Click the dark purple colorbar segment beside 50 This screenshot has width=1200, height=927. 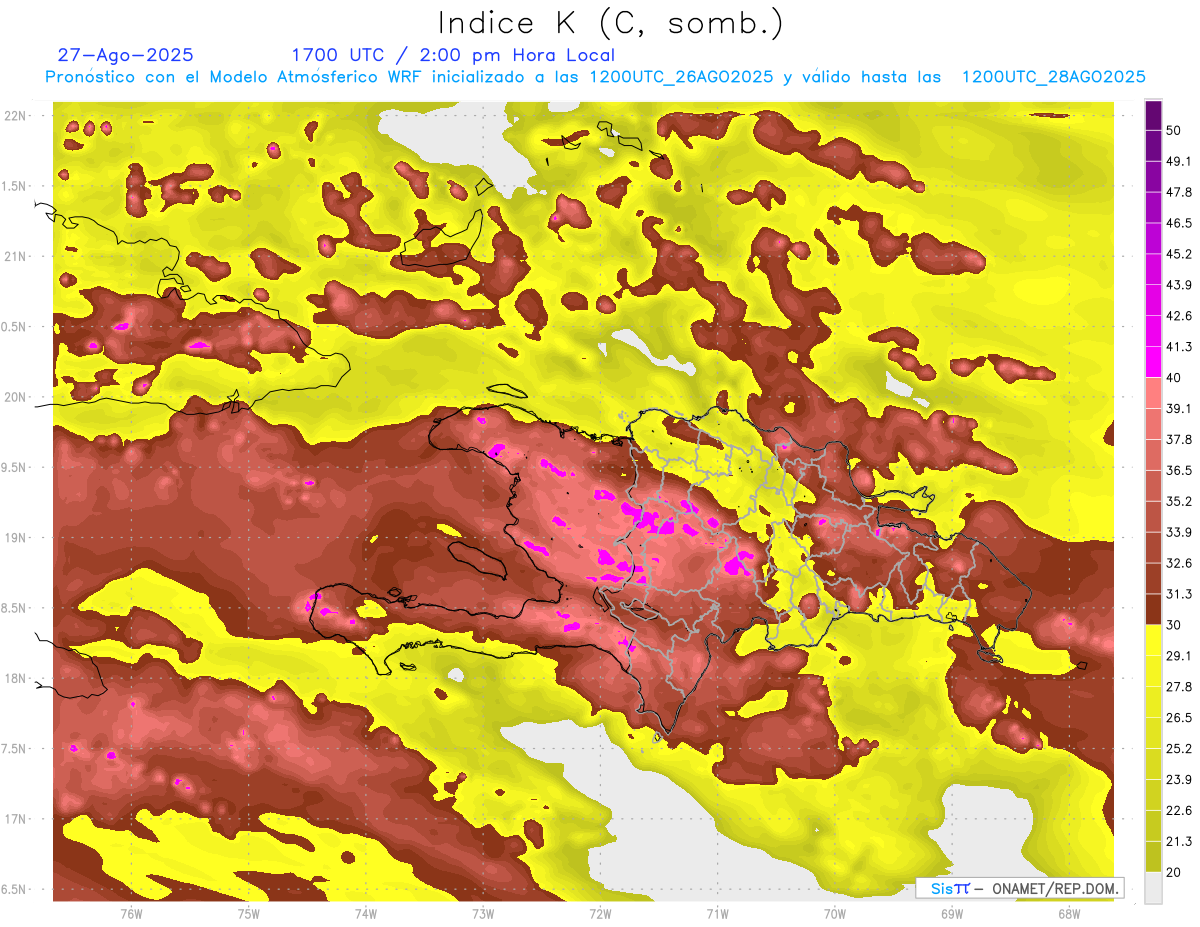(1154, 115)
